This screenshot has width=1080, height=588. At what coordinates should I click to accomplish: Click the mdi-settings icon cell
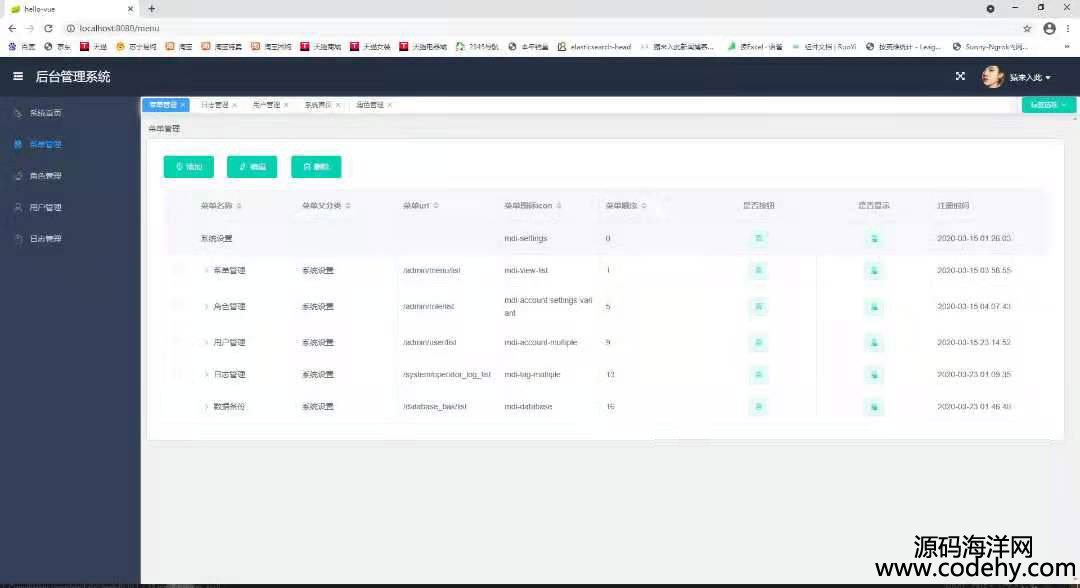click(x=526, y=238)
